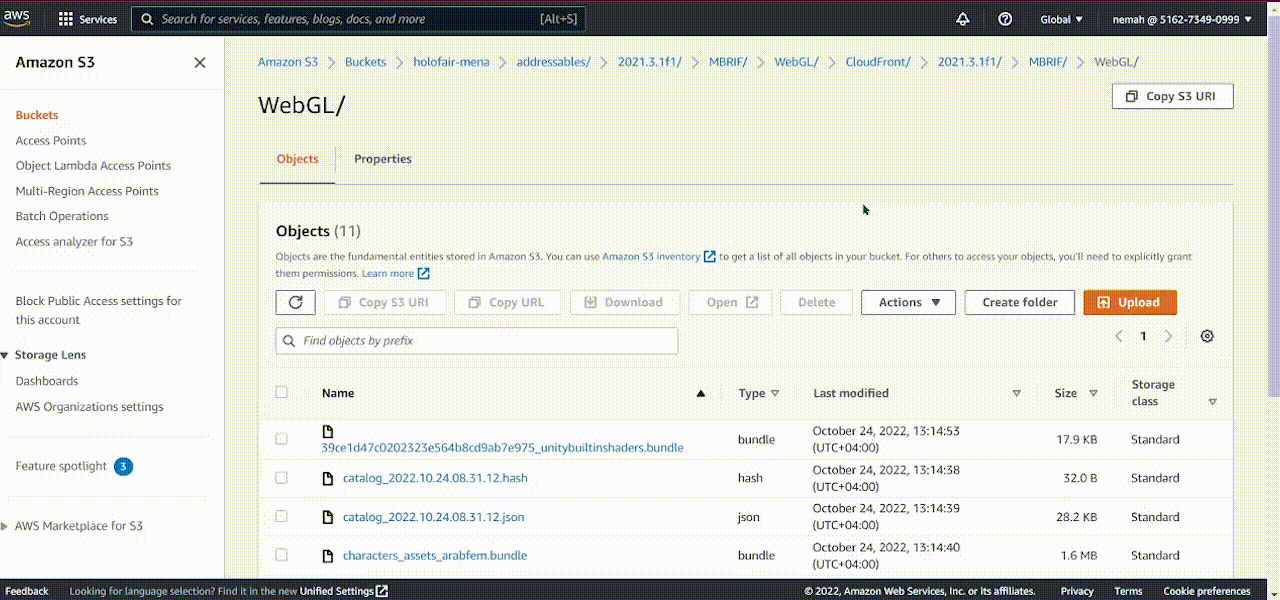The height and width of the screenshot is (600, 1280).
Task: Click the Feature spotlight badge count
Action: click(x=123, y=466)
